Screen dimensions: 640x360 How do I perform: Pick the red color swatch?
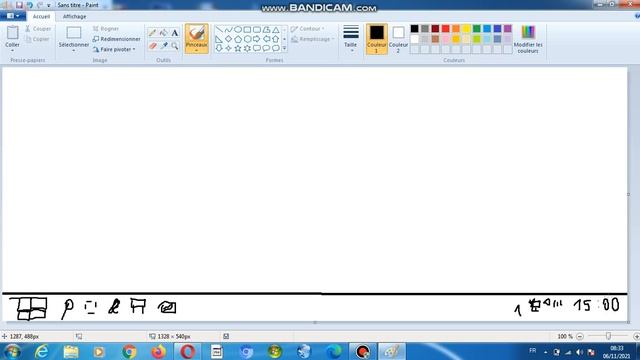click(445, 29)
